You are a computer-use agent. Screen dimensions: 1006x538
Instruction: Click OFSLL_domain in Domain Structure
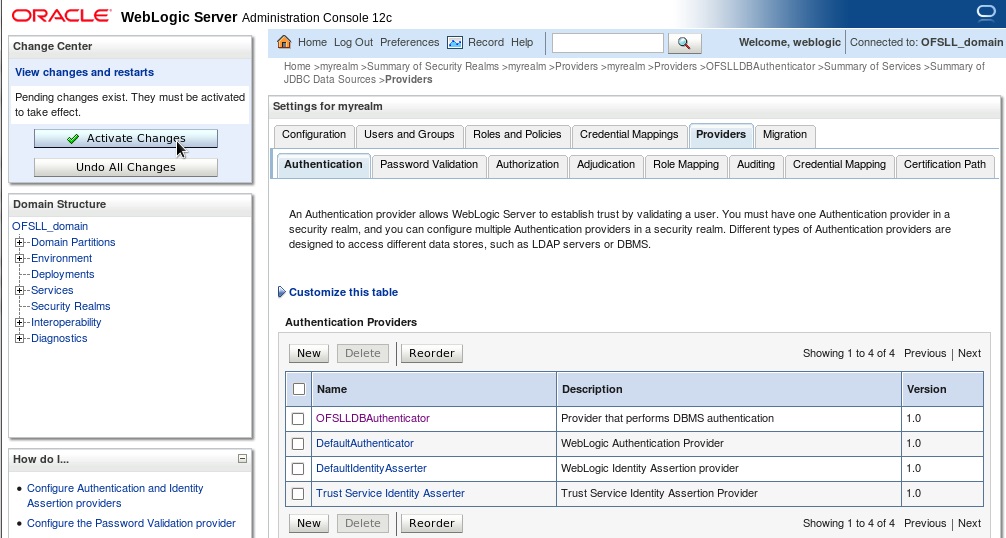[x=50, y=226]
